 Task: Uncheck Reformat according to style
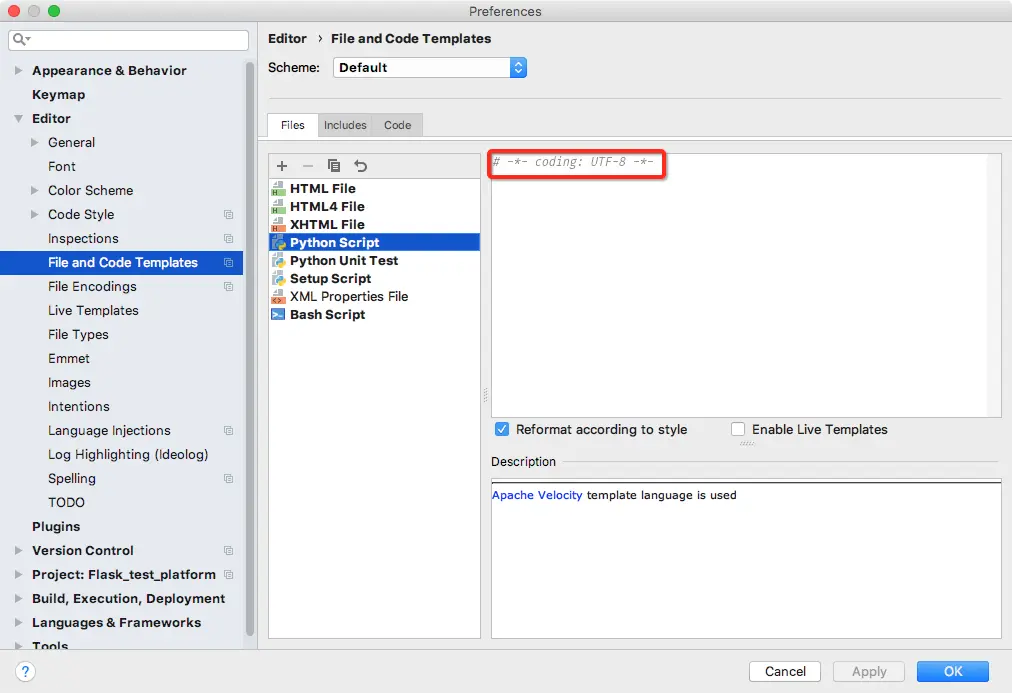[x=502, y=429]
